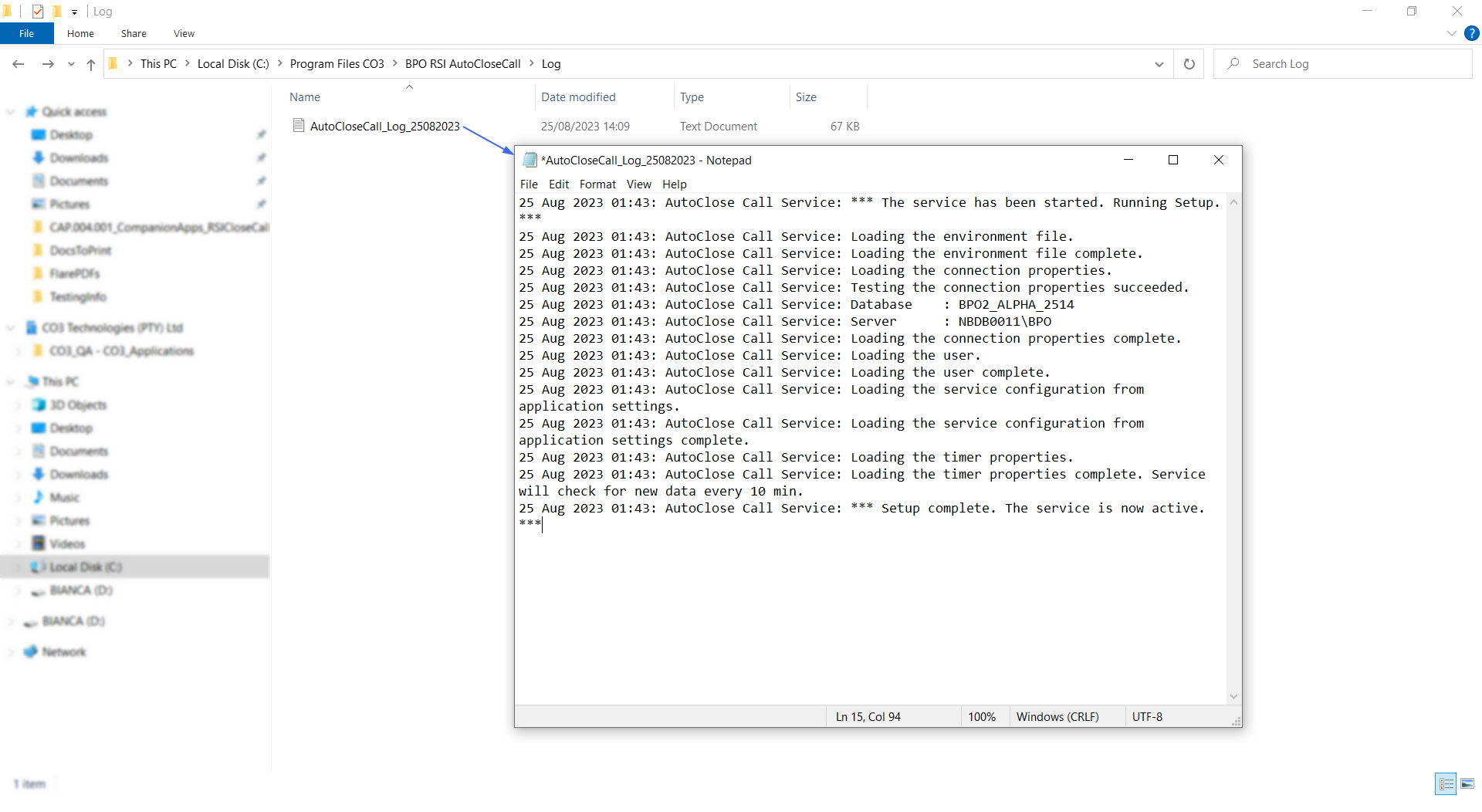Sort files by Name column header
The image size is (1482, 812).
pyautogui.click(x=304, y=97)
